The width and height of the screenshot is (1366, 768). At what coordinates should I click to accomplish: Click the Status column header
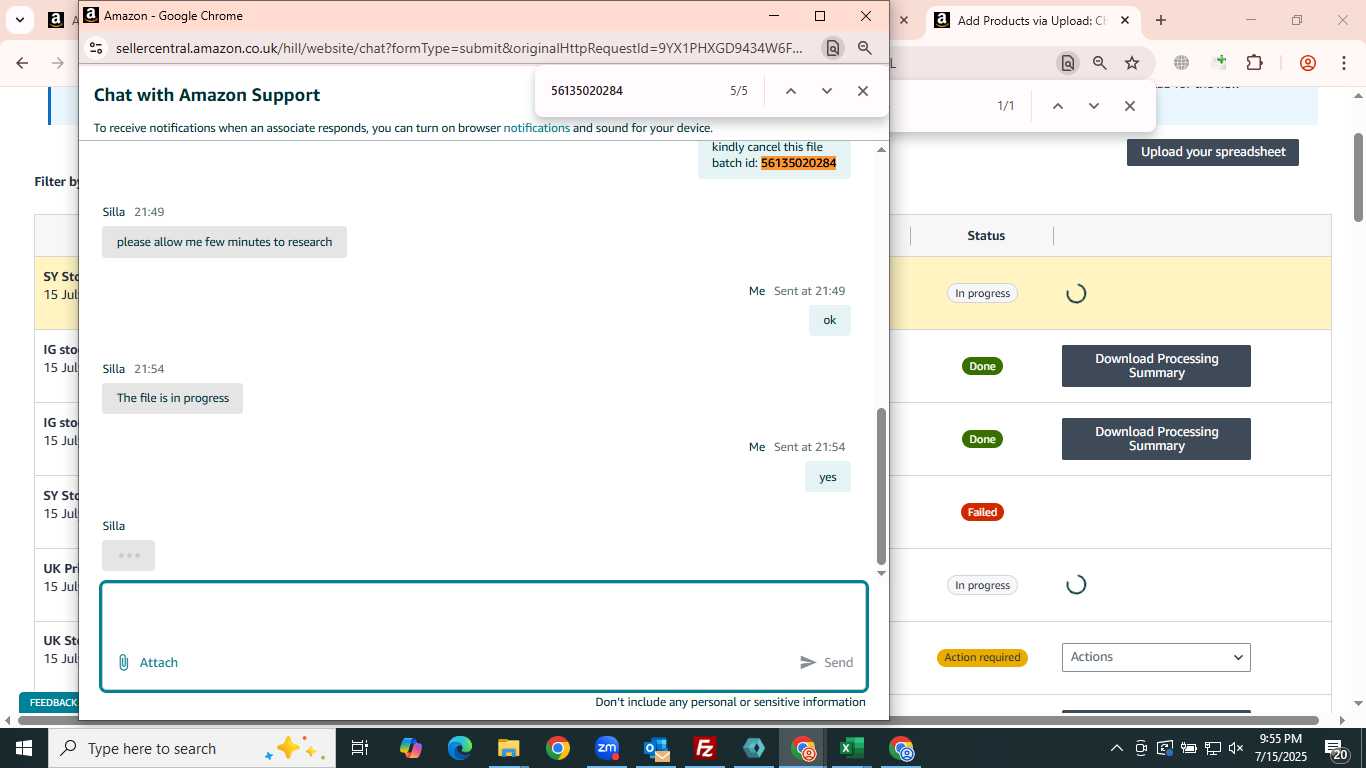[x=985, y=236]
